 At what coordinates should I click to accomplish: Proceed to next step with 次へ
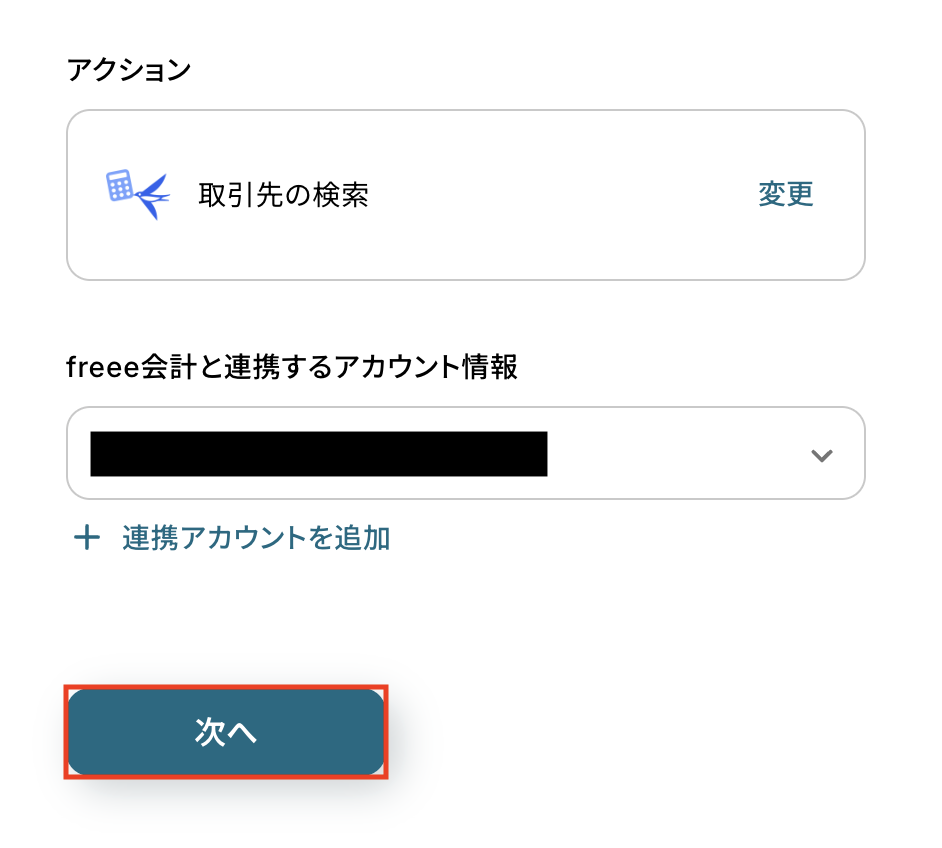[226, 733]
